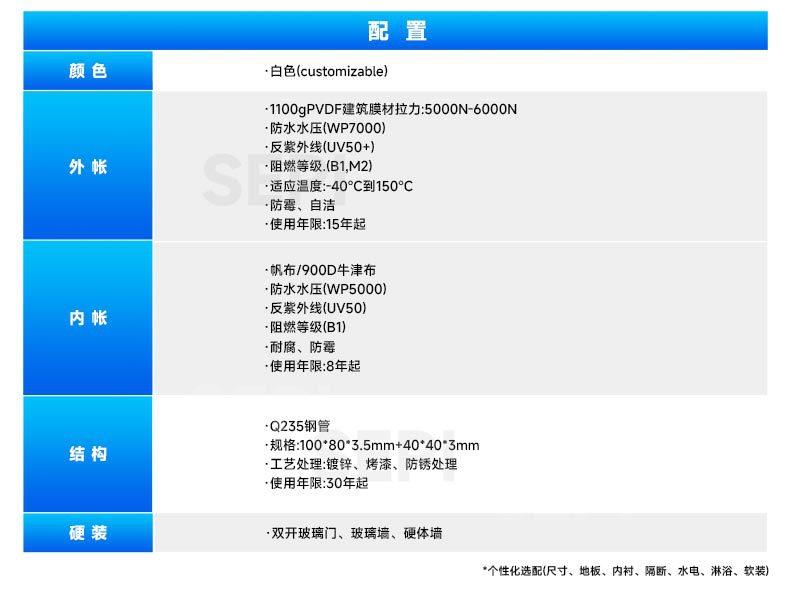
Task: Click the 1100gPVDF建筑膜材拉力 line
Action: (x=391, y=109)
